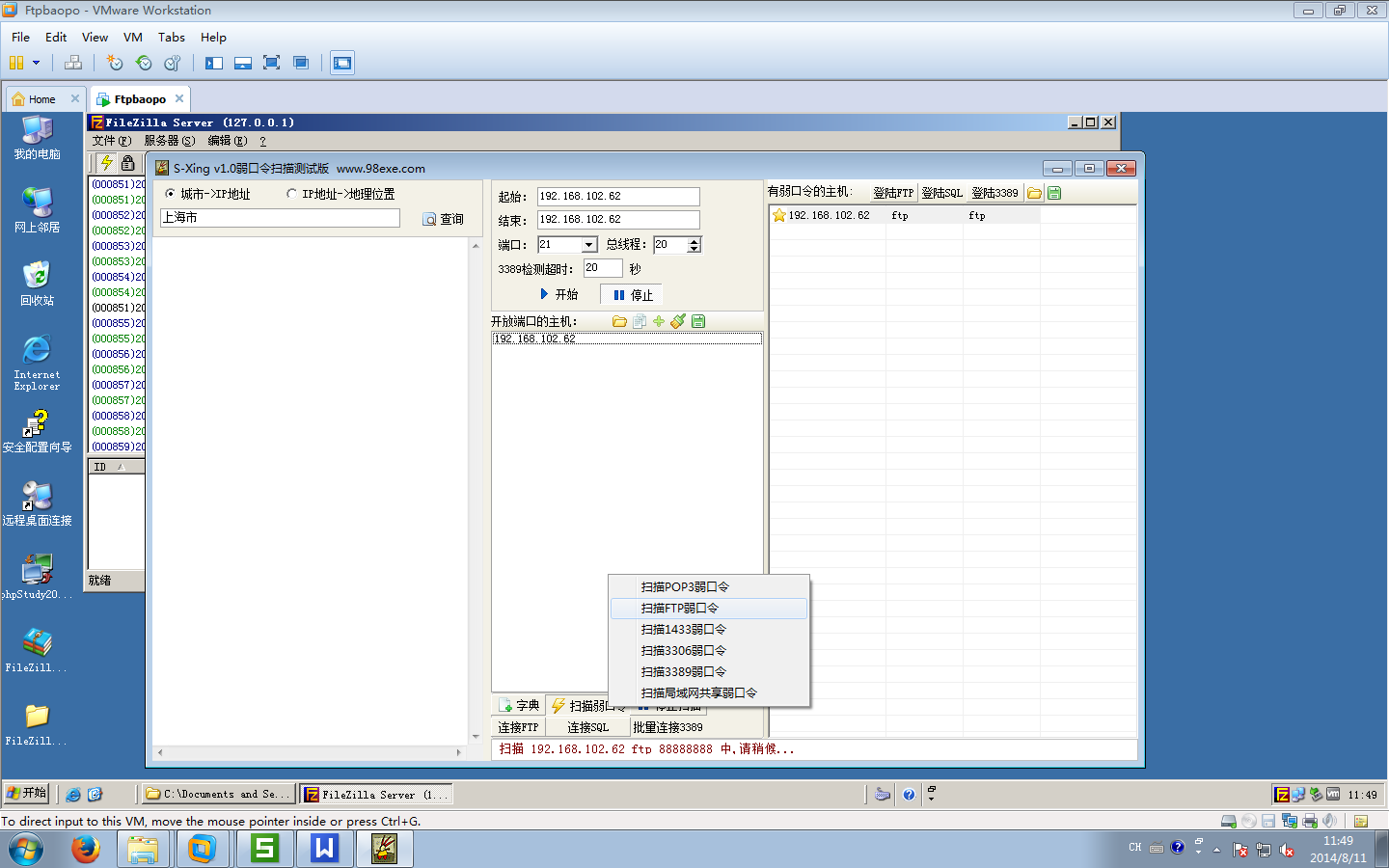The height and width of the screenshot is (868, 1389).
Task: Take a VM snapshot
Action: (115, 63)
